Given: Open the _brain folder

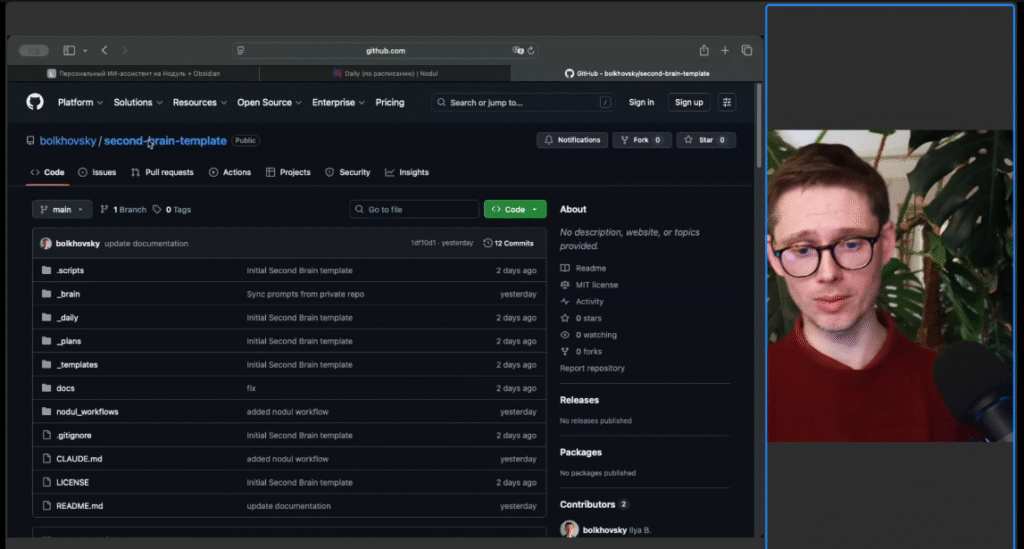Looking at the screenshot, I should coord(68,294).
